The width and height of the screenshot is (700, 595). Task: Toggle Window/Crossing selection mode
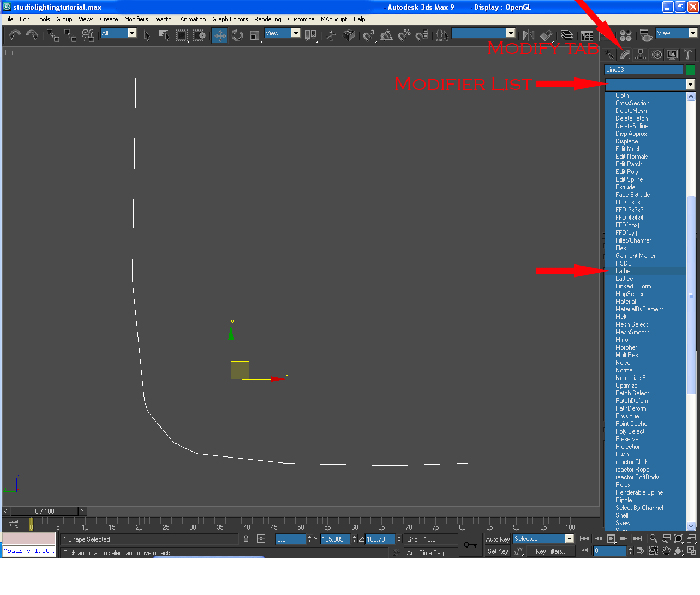201,35
